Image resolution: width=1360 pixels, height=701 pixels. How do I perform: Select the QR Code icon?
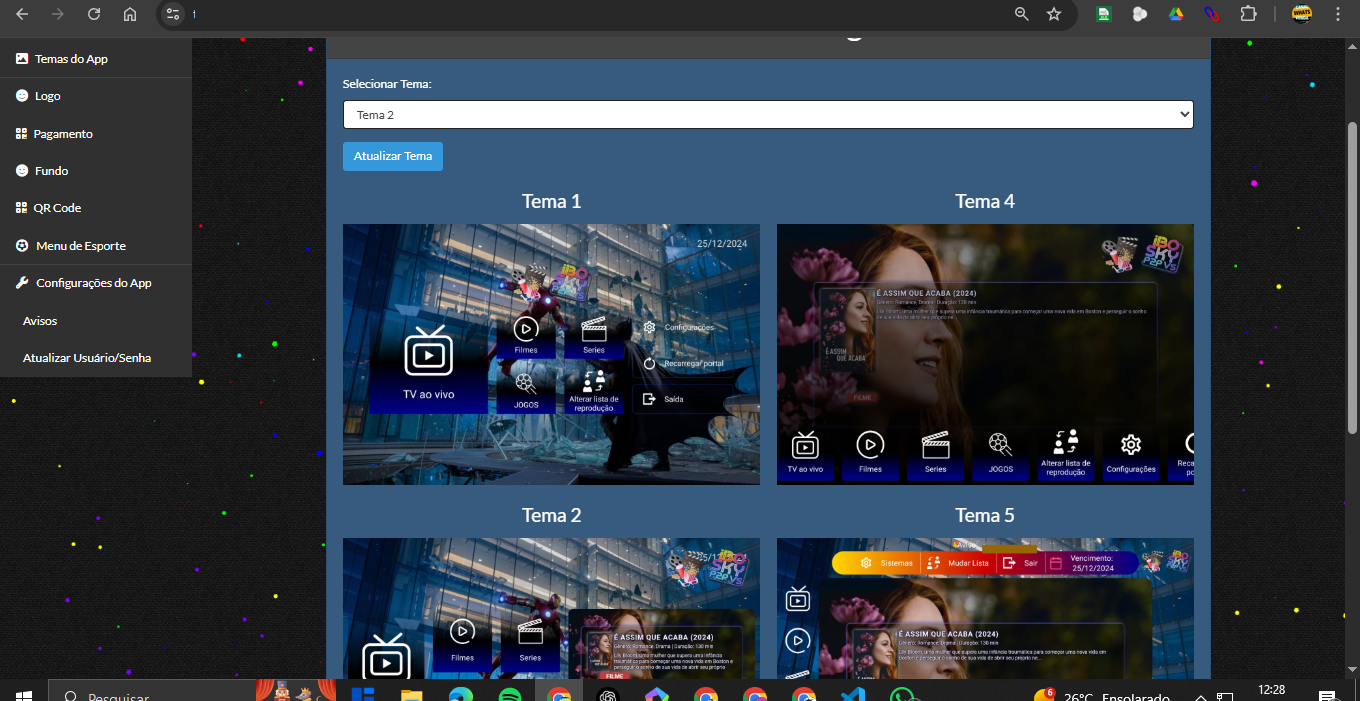[22, 207]
